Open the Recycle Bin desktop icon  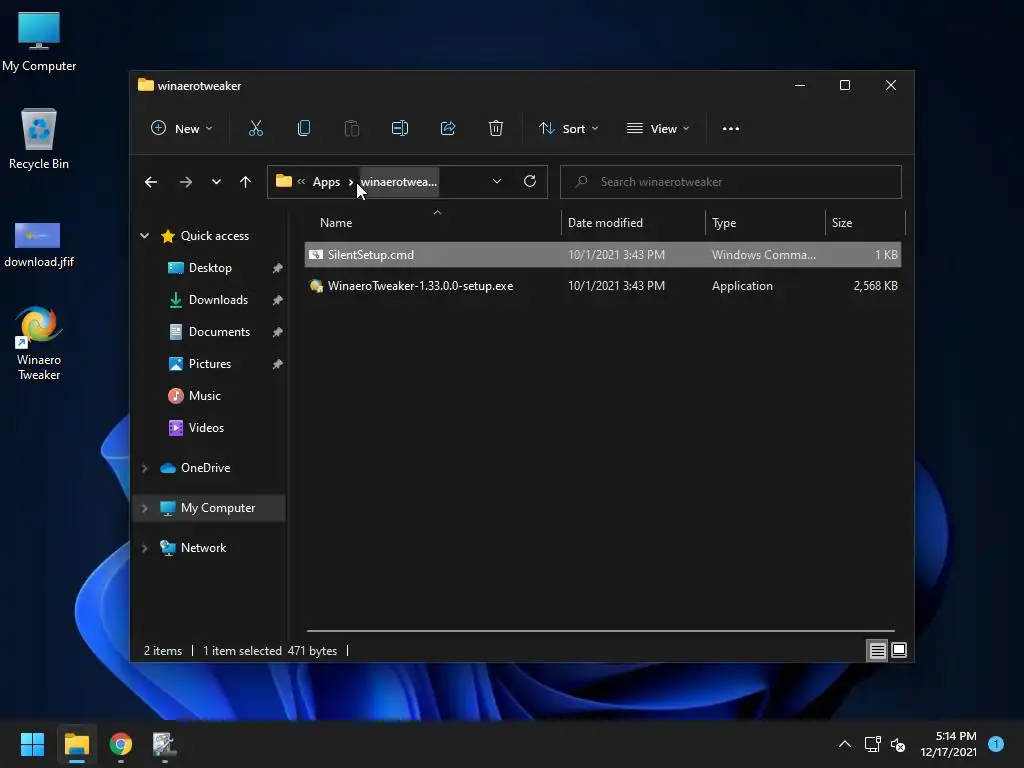(x=39, y=139)
